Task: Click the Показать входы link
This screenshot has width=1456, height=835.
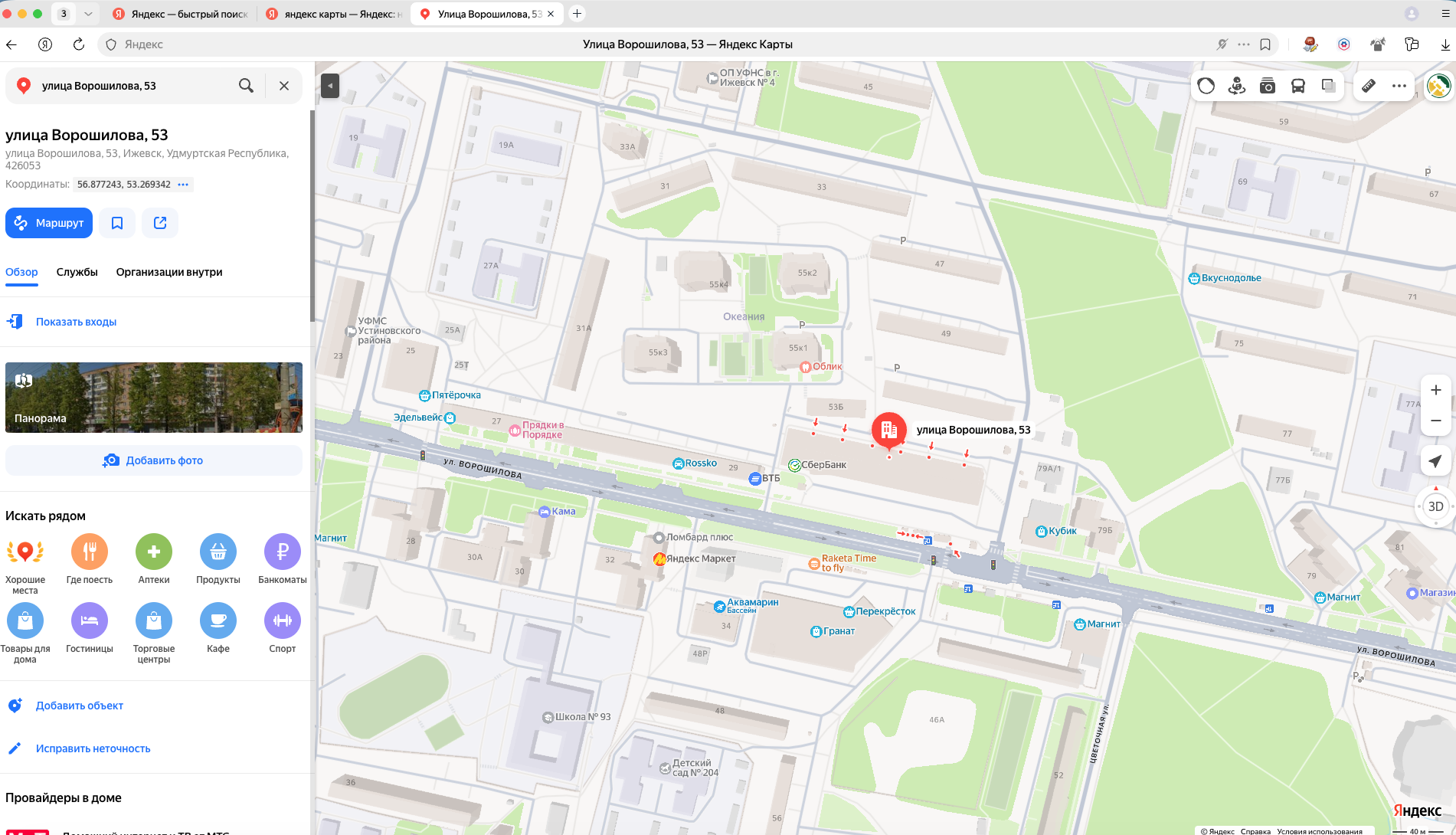Action: [76, 322]
